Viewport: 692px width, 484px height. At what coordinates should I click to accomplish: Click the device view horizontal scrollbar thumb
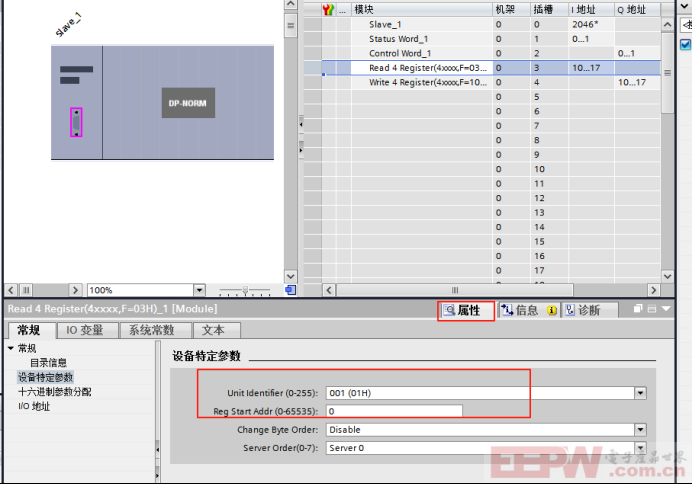tap(26, 290)
